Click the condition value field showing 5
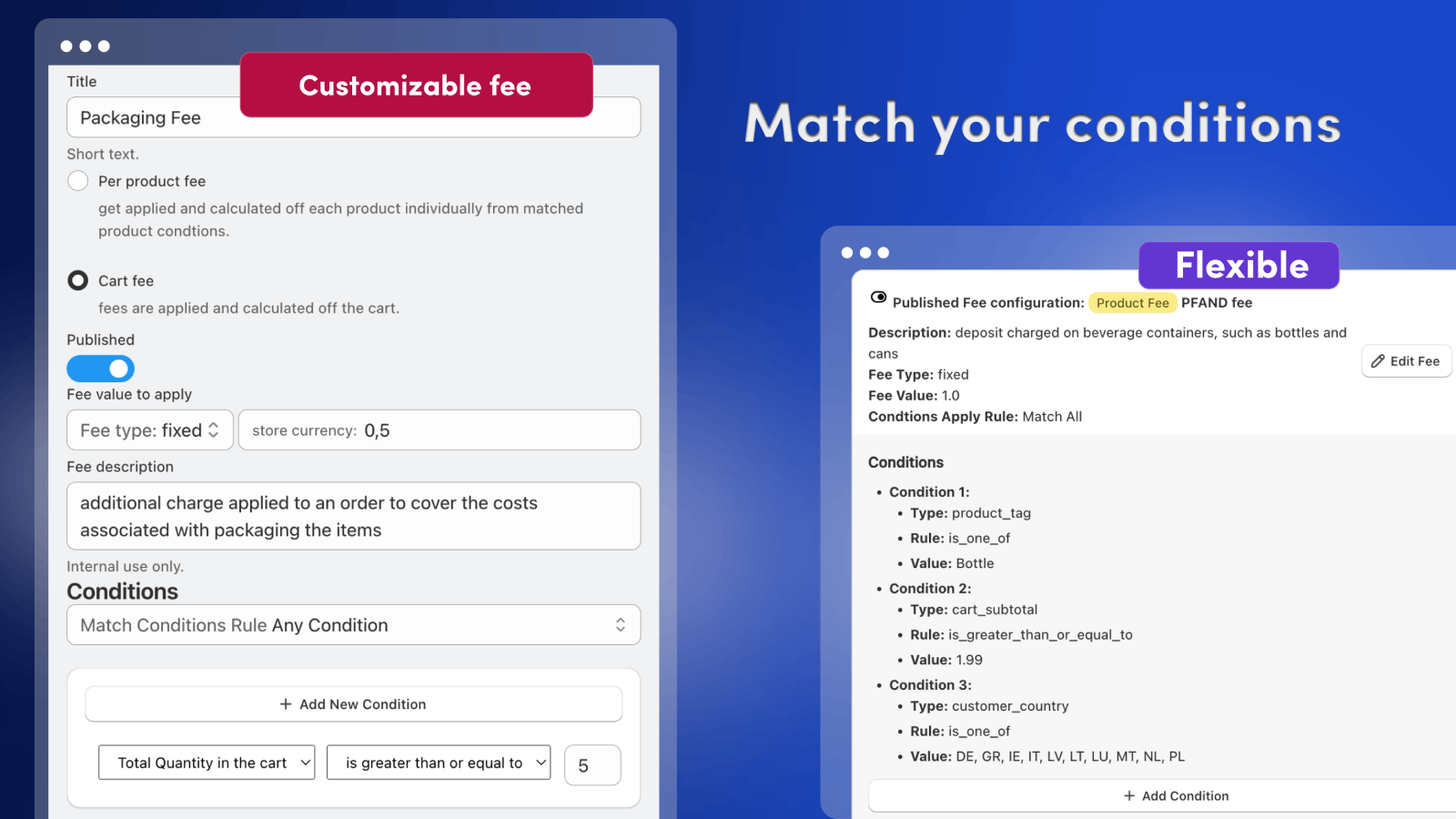The height and width of the screenshot is (819, 1456). [x=592, y=765]
